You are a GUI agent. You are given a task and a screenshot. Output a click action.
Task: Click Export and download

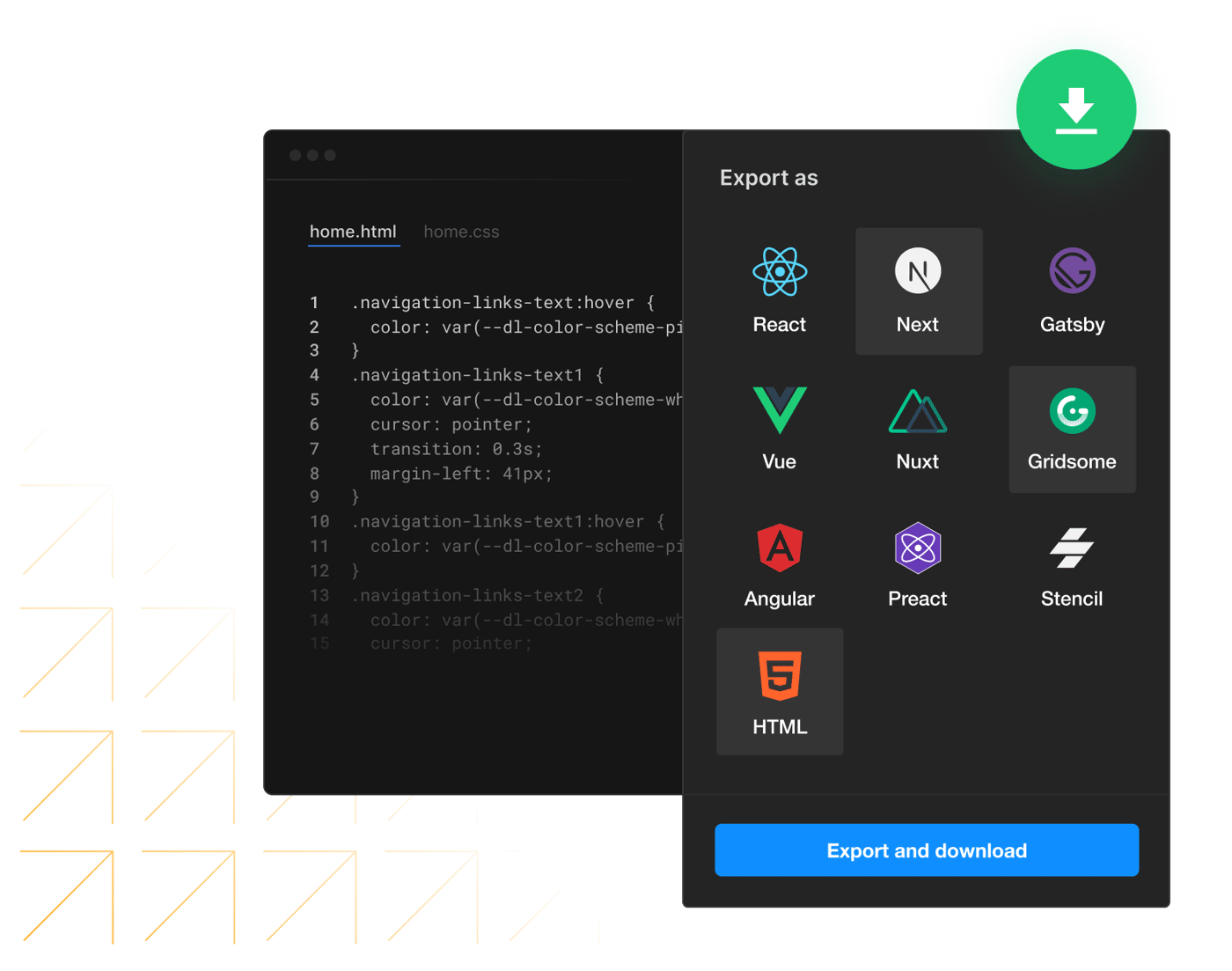pyautogui.click(x=926, y=850)
